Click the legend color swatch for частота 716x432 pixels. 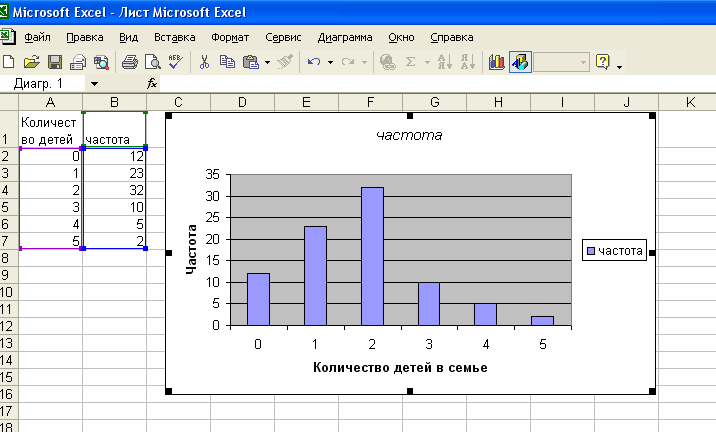pyautogui.click(x=593, y=251)
